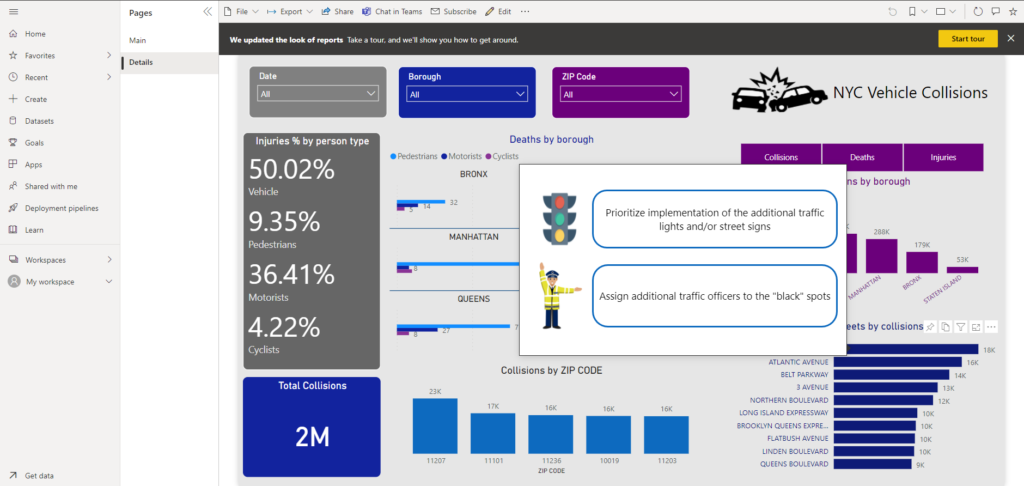Expand the Workspaces chevron
The height and width of the screenshot is (486, 1024).
(109, 259)
